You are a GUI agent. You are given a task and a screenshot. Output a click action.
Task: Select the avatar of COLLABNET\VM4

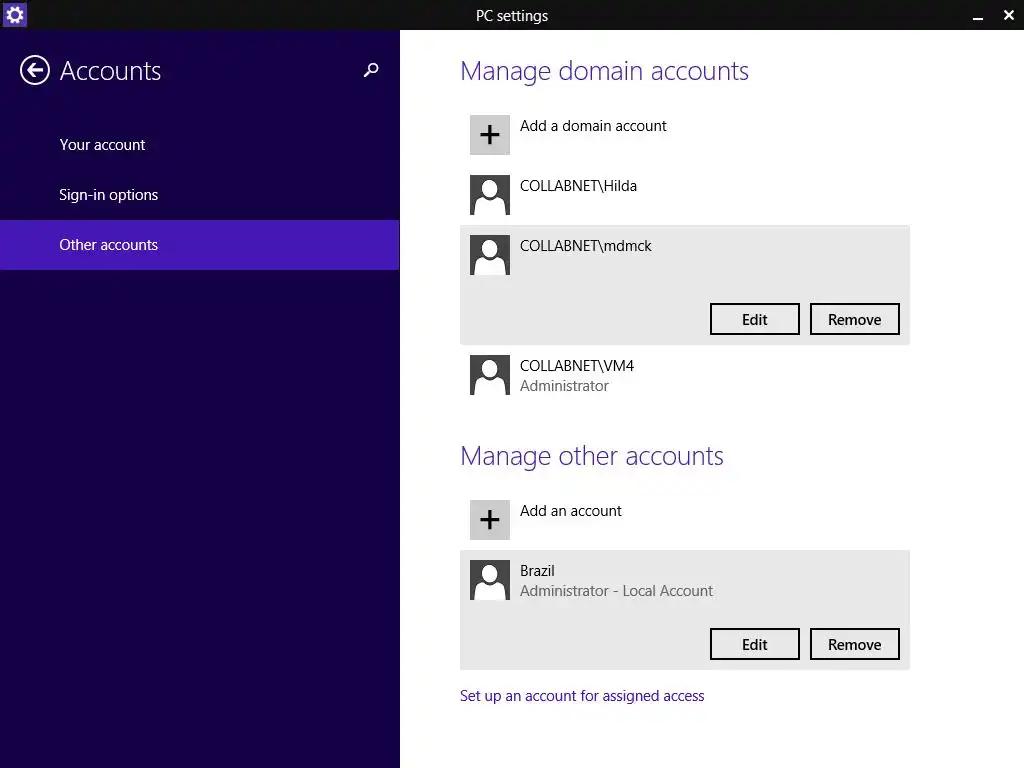click(490, 375)
